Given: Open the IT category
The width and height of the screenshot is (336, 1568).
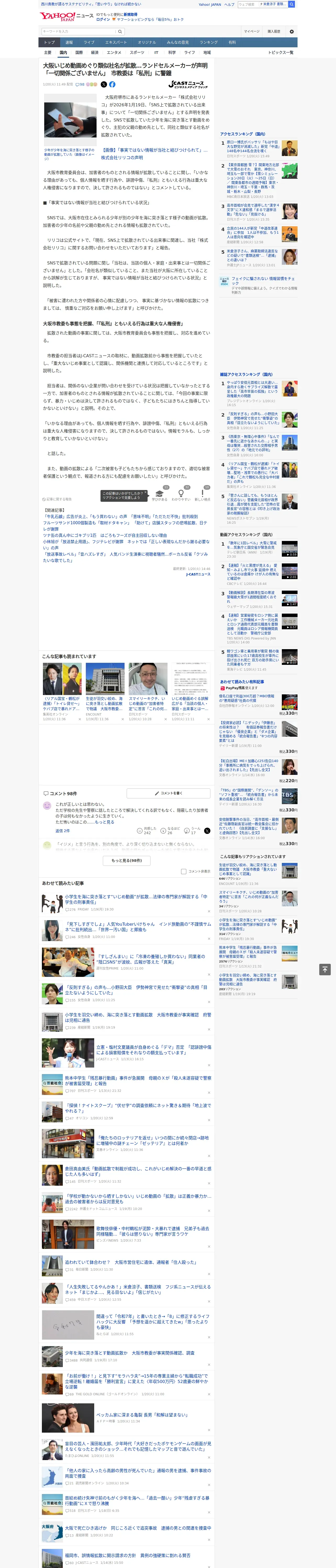Looking at the screenshot, I should (156, 52).
